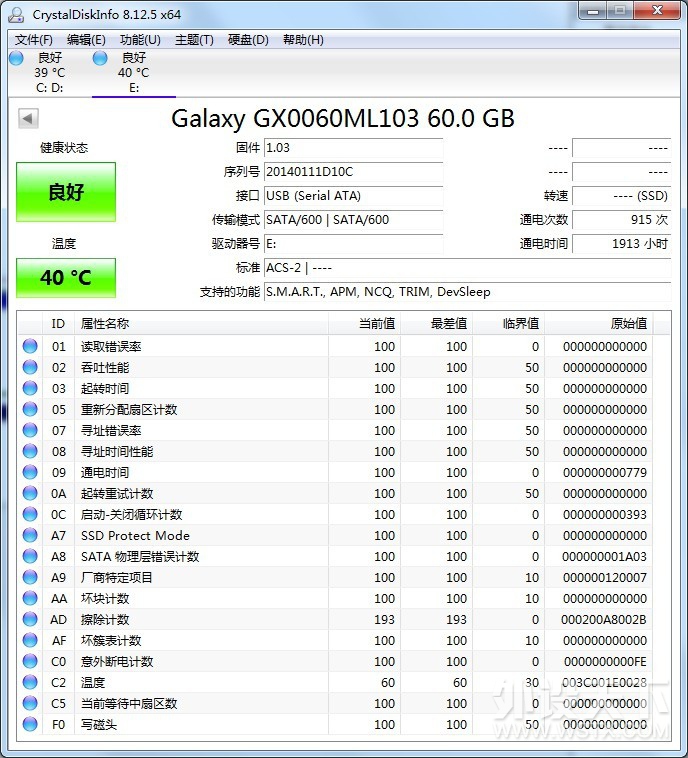Click the CrystalDiskInfo app icon in title bar

(16, 13)
